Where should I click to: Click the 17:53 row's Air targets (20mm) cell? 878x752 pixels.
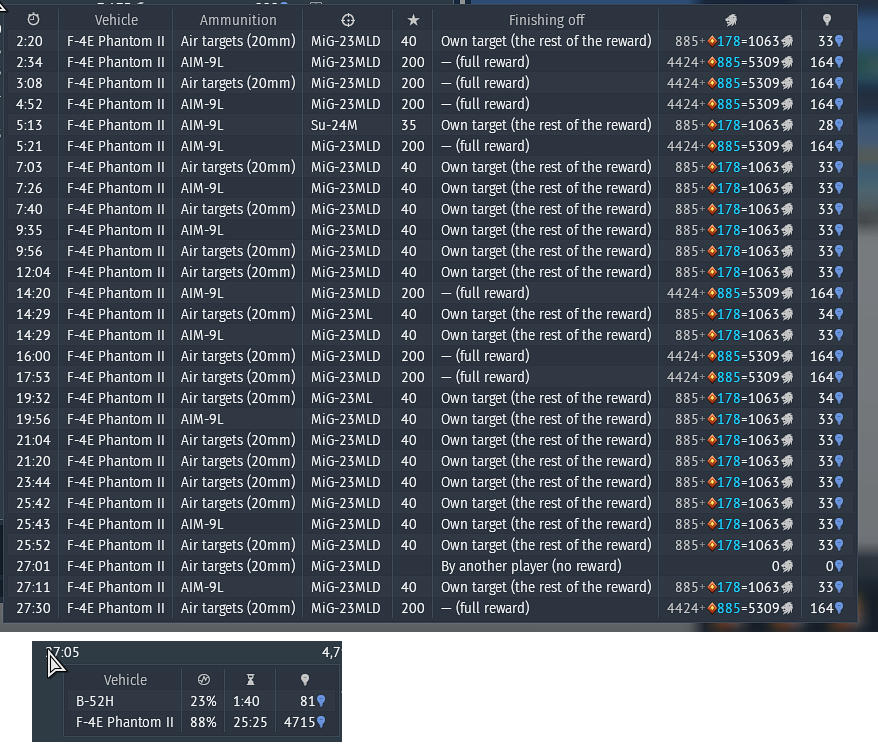(238, 377)
